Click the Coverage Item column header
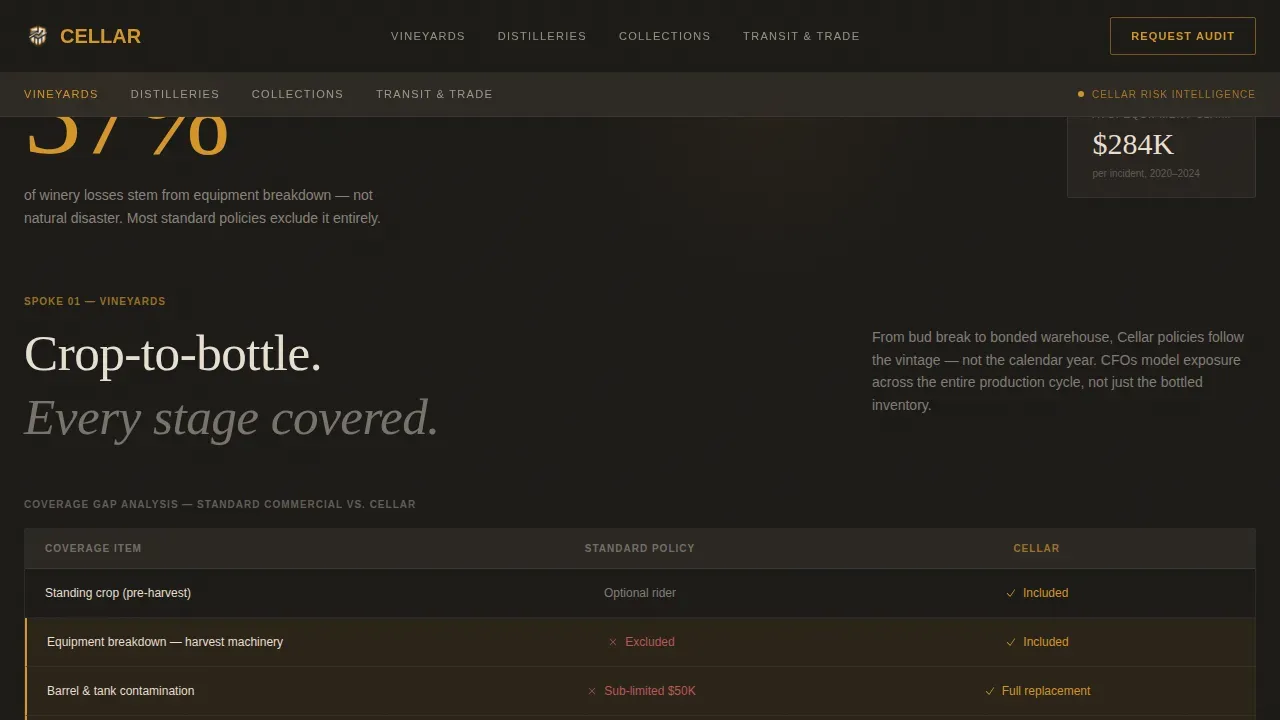 click(93, 548)
